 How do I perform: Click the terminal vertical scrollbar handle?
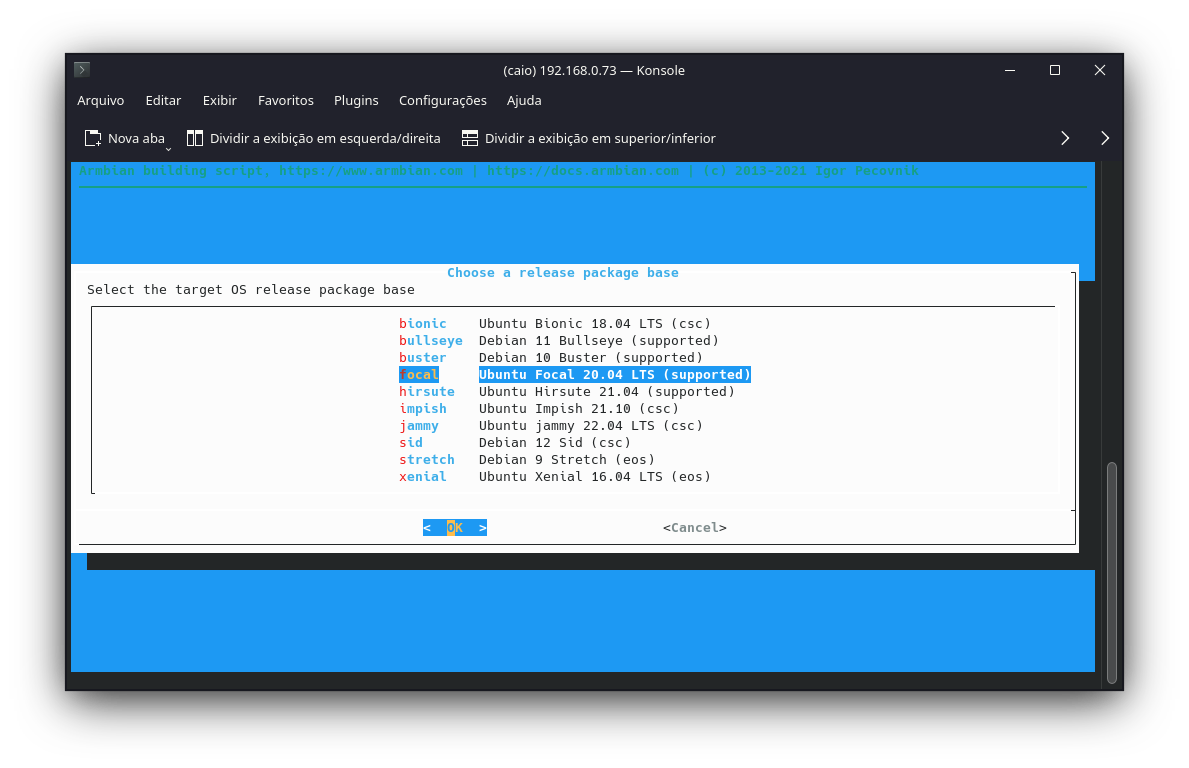click(x=1112, y=572)
